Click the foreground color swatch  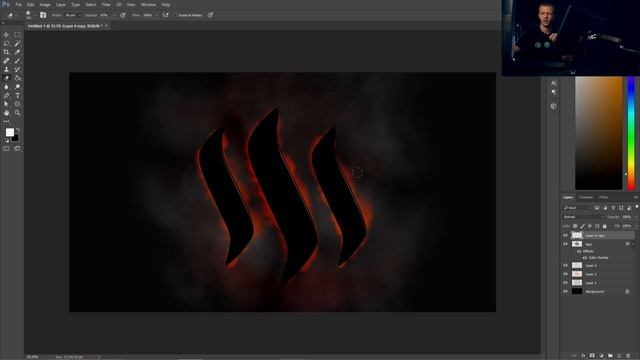click(9, 132)
